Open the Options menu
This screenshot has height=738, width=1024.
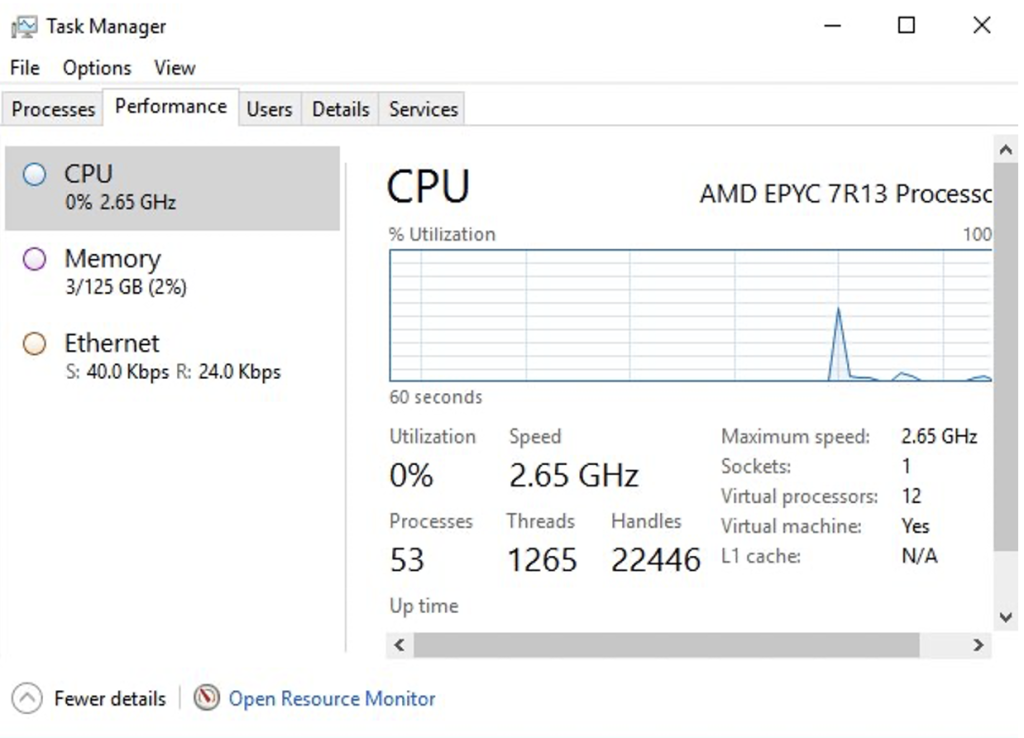[96, 67]
